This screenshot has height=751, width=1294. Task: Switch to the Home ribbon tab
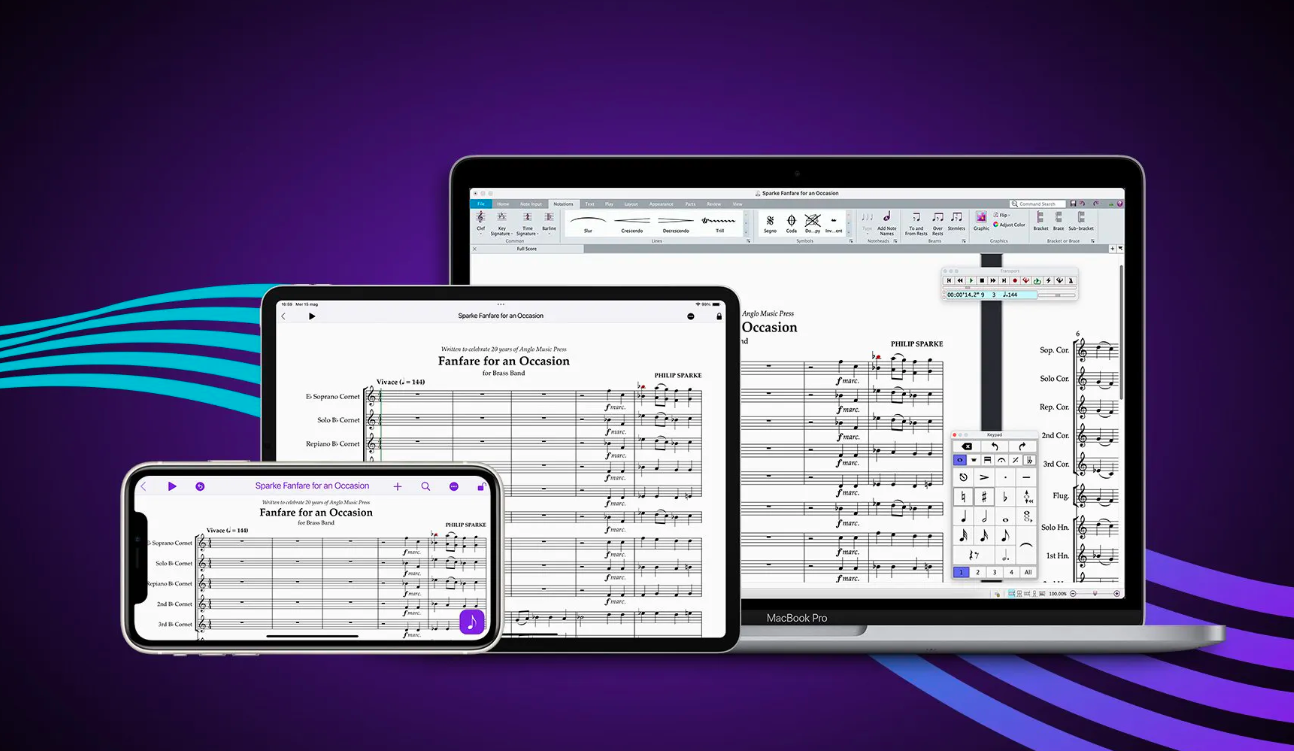503,204
